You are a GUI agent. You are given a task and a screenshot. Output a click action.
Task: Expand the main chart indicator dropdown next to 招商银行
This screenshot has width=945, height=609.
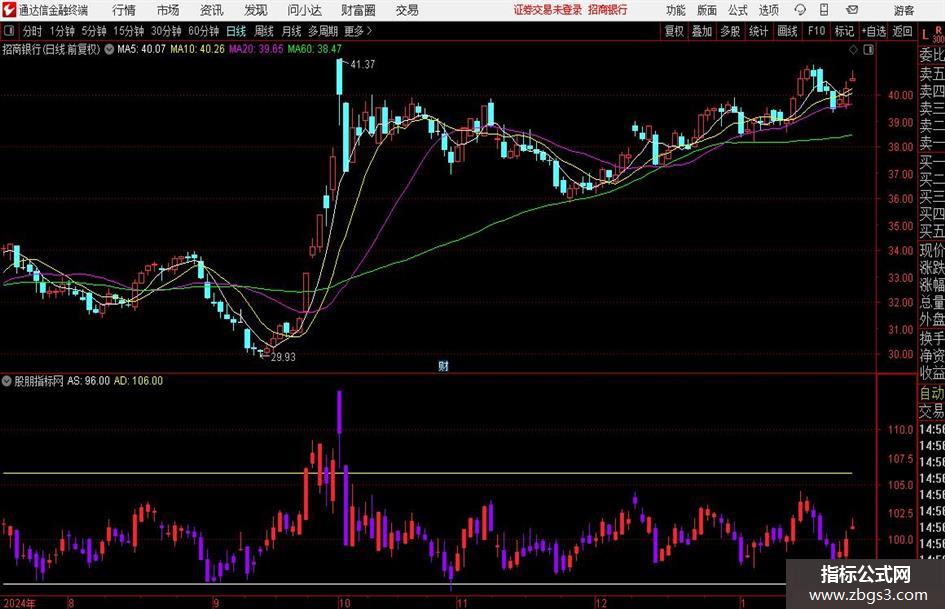click(x=109, y=49)
